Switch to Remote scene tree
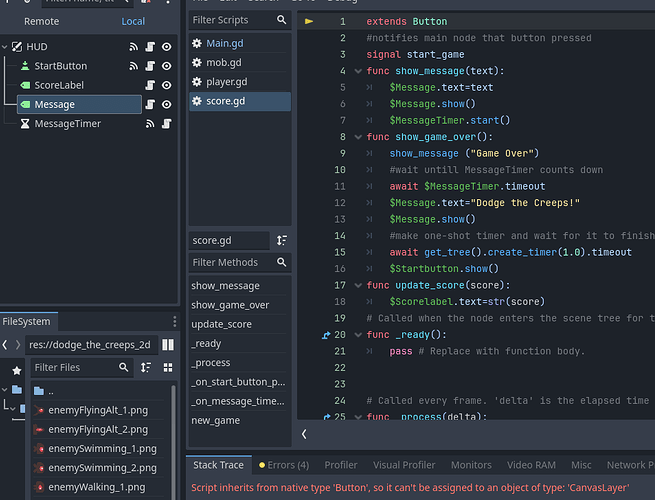Screen dimensions: 655x500 [41, 21]
